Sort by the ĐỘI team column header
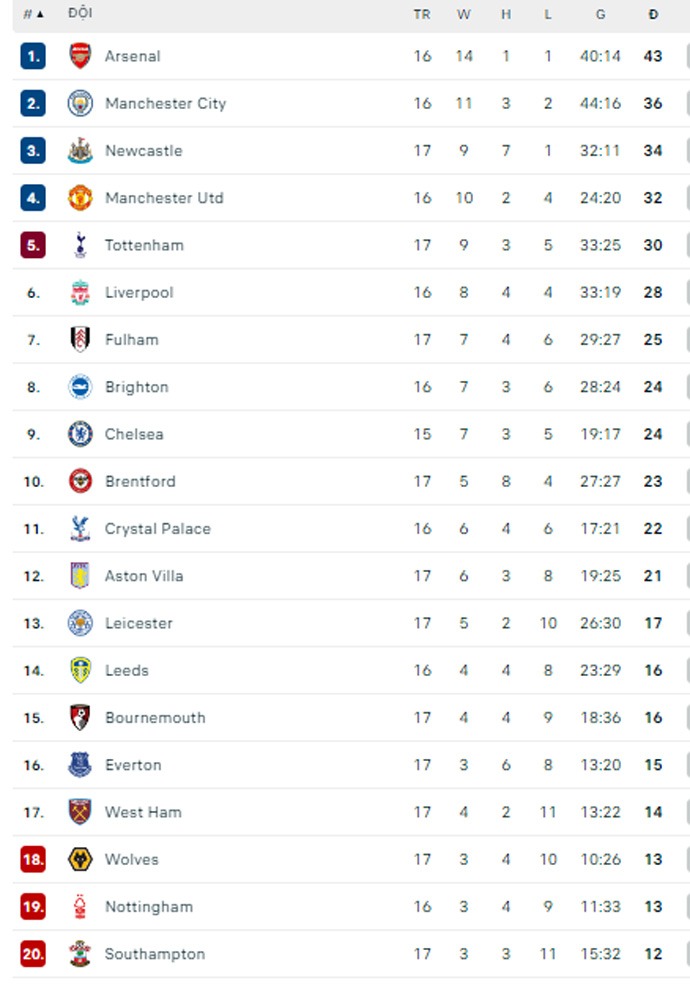690x986 pixels. click(80, 14)
